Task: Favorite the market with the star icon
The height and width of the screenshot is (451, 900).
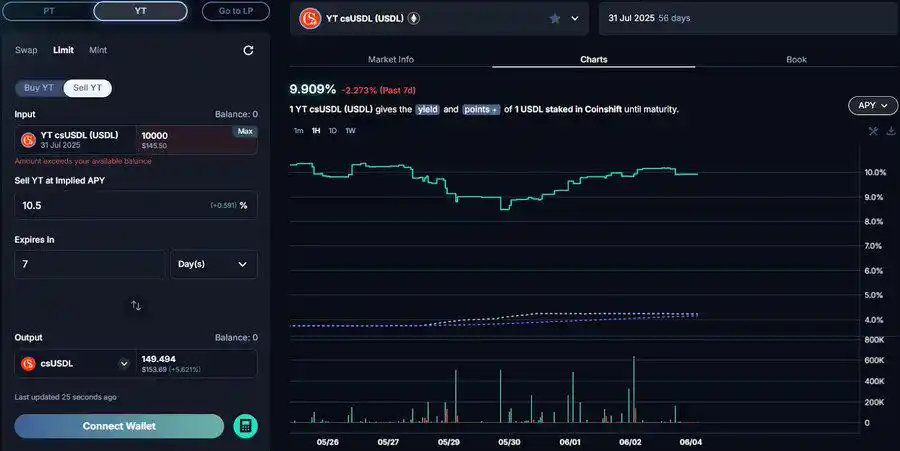Action: (554, 18)
